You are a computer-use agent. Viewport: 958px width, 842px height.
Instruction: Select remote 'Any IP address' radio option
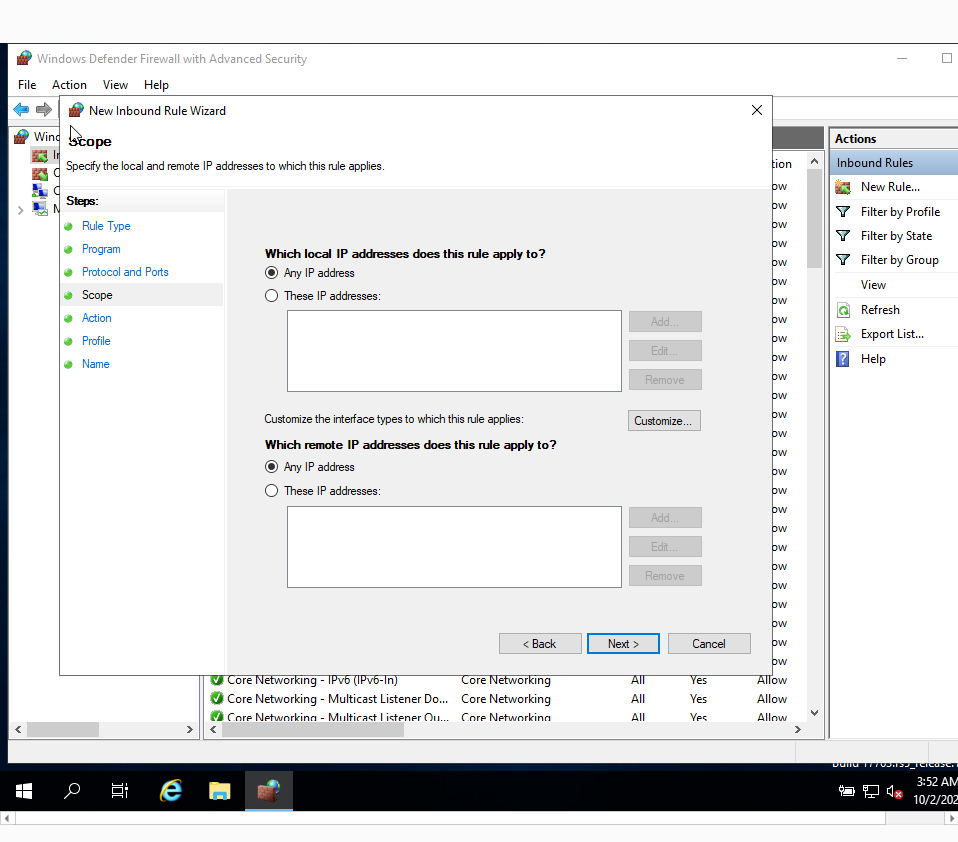(x=271, y=467)
